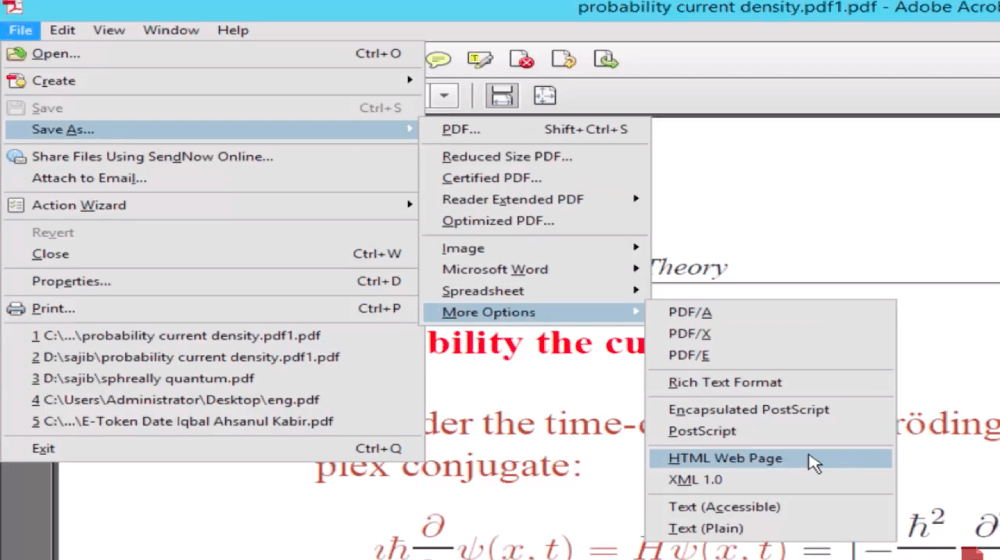The image size is (1000, 560).
Task: Click the Adobe Acrobat logo in title bar
Action: tap(12, 8)
